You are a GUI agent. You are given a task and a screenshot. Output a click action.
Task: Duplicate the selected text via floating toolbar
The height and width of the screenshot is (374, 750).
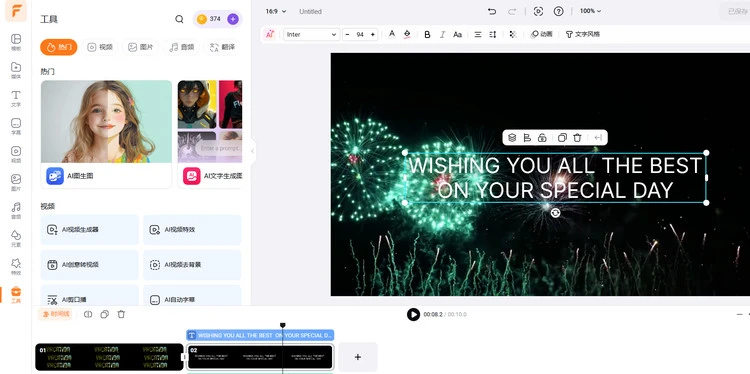coord(562,138)
